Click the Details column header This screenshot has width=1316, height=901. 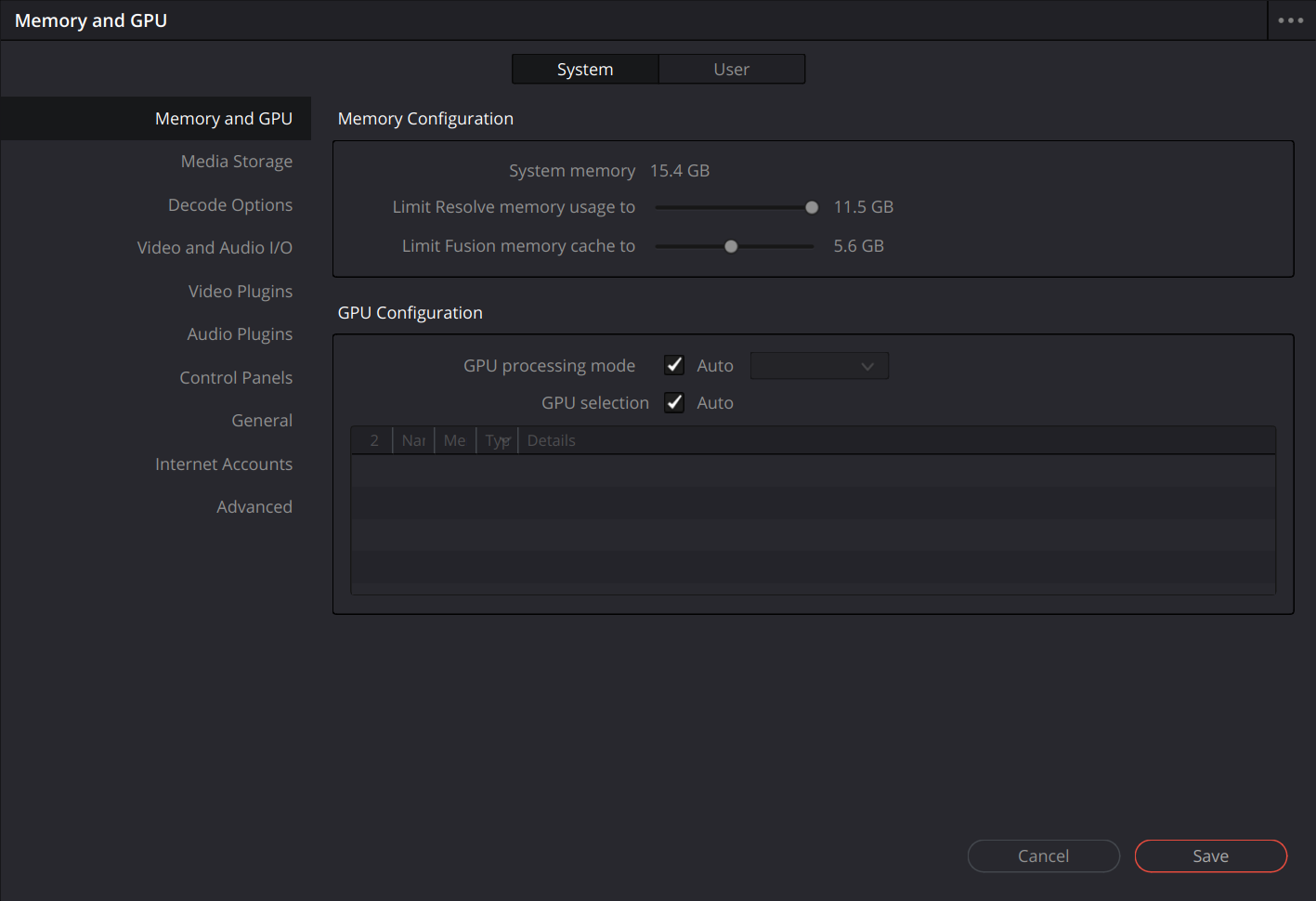tap(552, 440)
